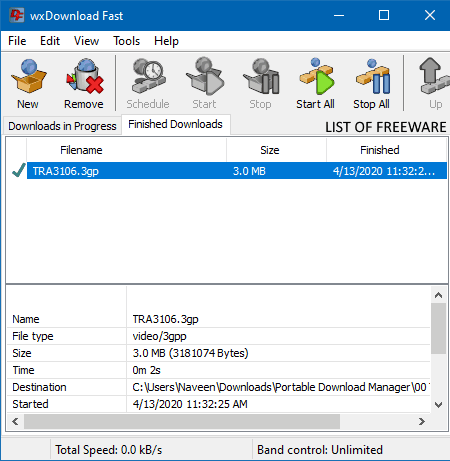Select the Finished Downloads tab

(x=175, y=124)
